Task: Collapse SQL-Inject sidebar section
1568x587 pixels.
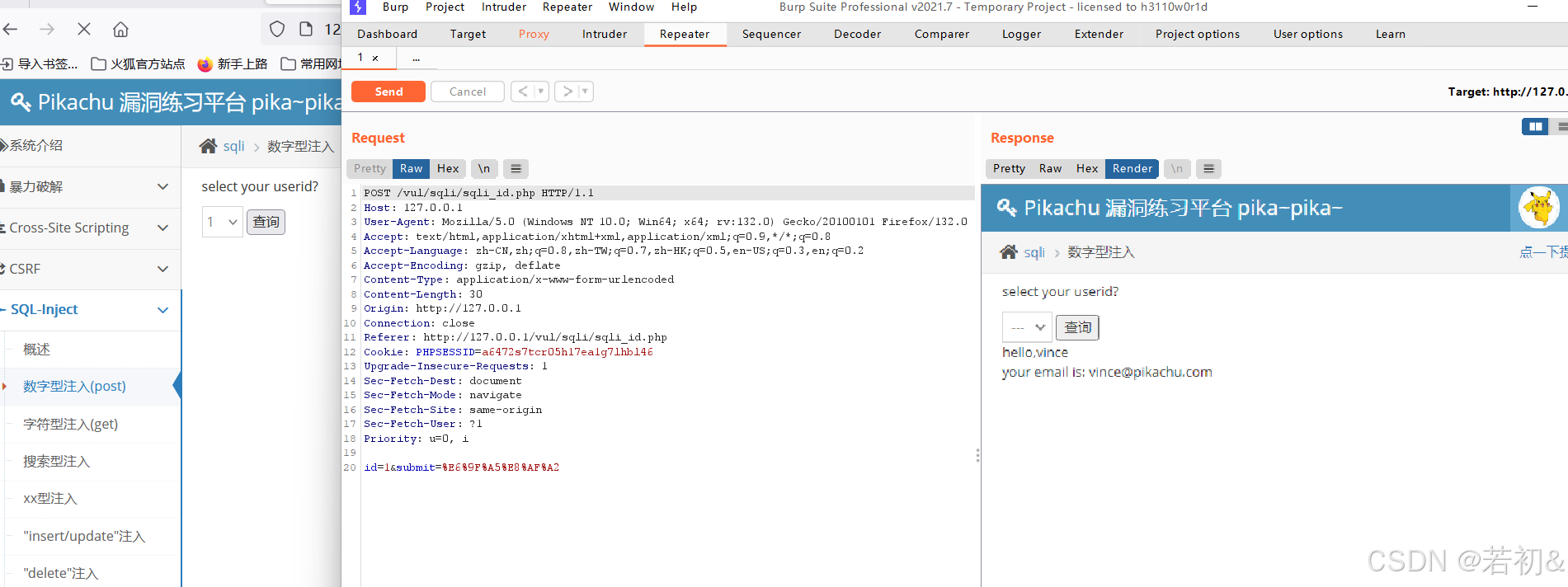Action: click(x=90, y=310)
